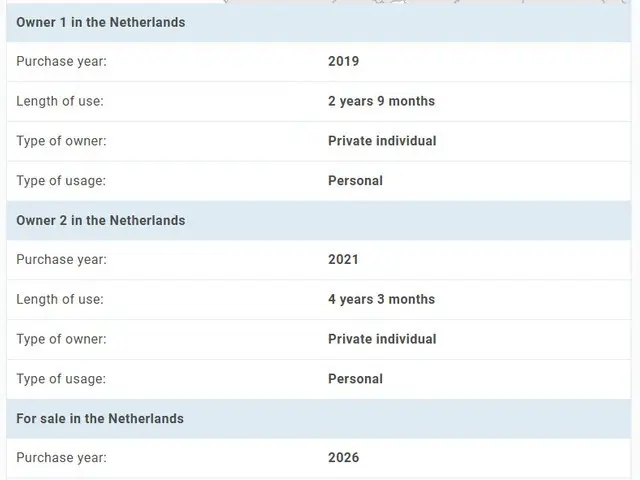
Task: Click Owner 2's 'Personal' usage value
Action: click(355, 379)
